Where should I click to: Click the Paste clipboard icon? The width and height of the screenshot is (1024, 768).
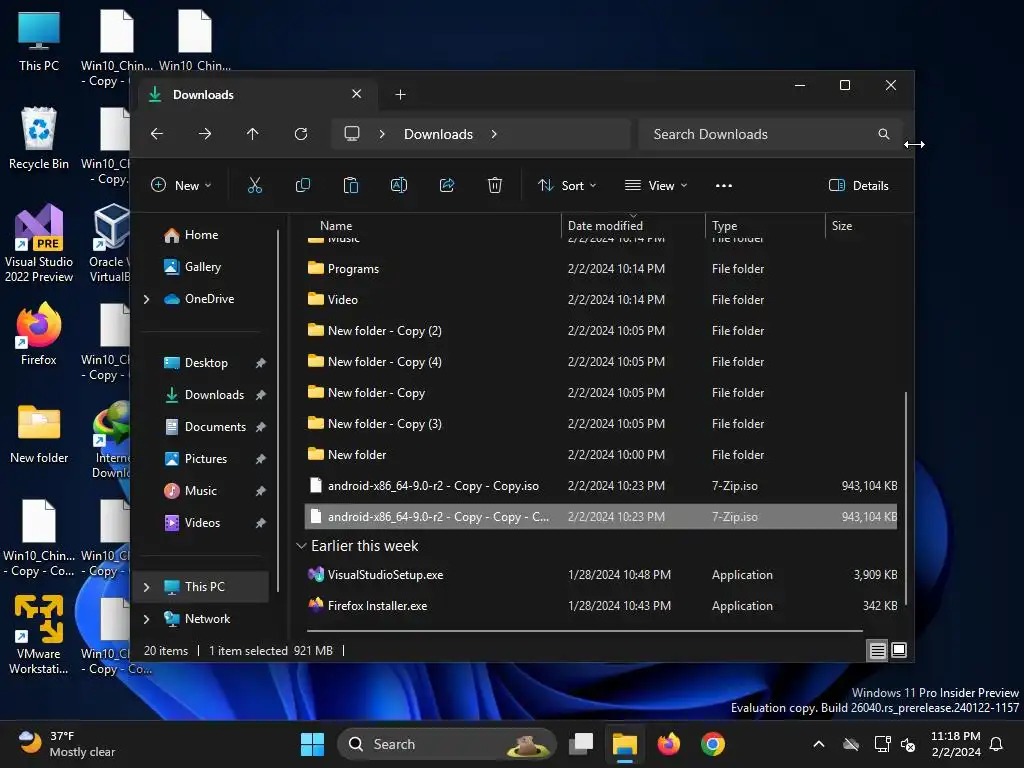tap(351, 185)
